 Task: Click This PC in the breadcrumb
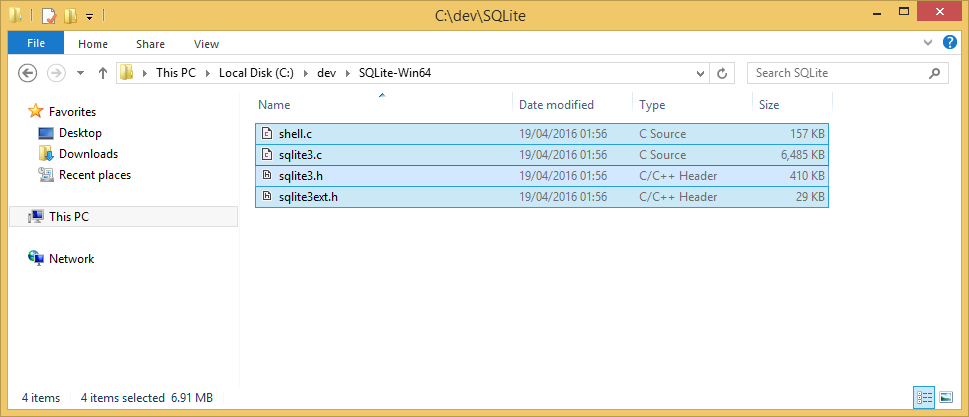click(x=176, y=73)
